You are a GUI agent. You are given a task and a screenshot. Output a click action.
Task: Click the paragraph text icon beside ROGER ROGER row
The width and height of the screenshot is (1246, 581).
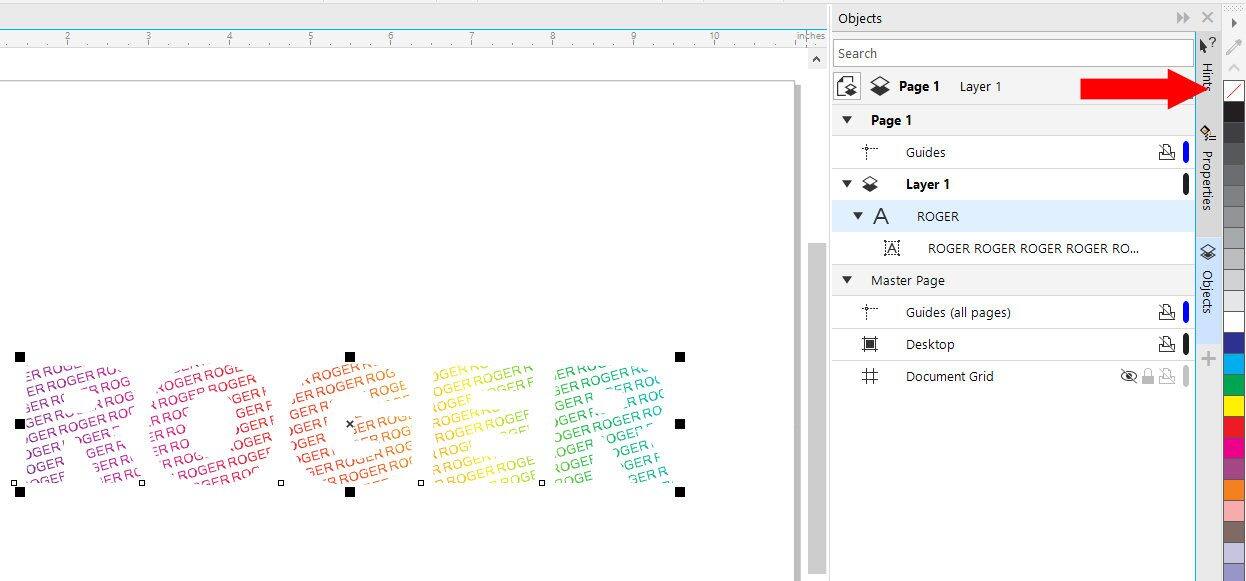click(x=892, y=248)
